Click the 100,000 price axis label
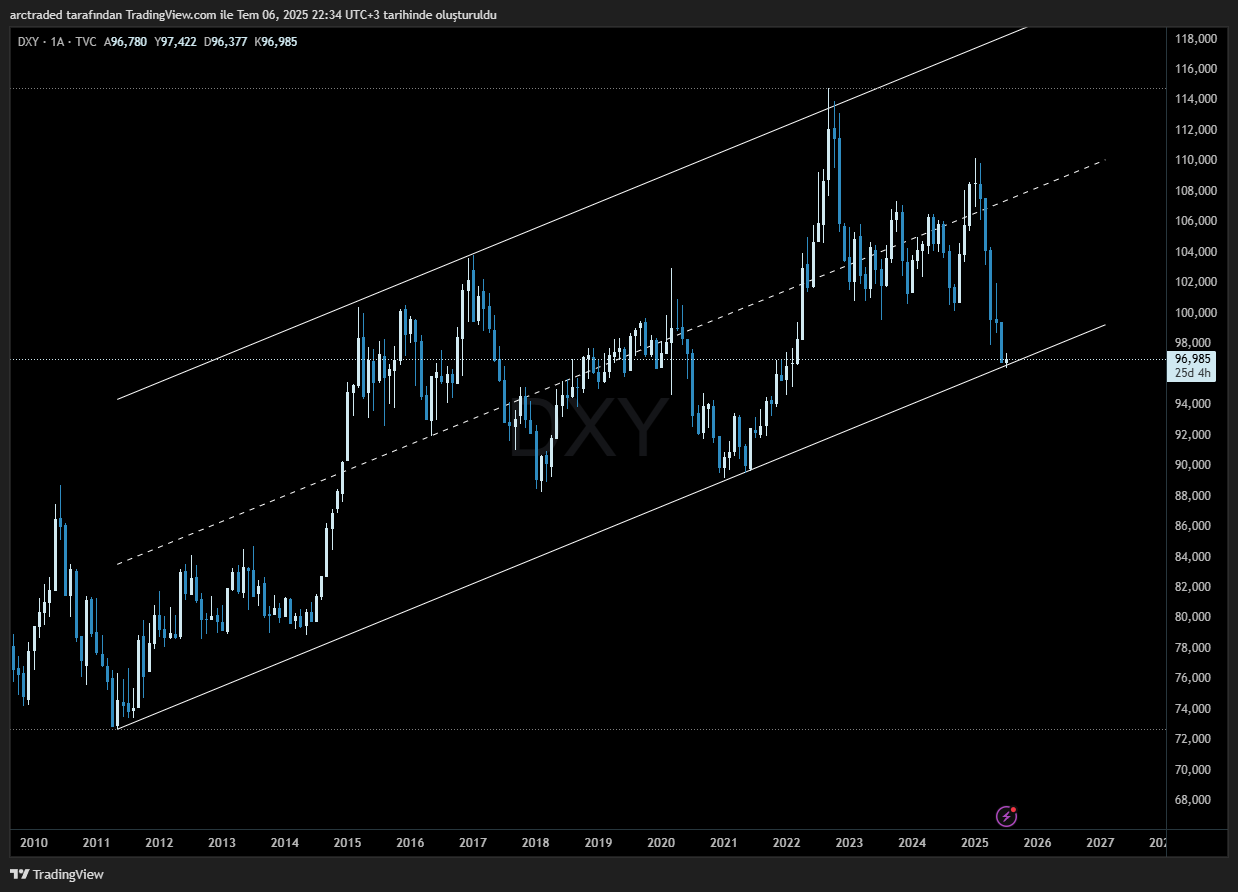The height and width of the screenshot is (892, 1238). [x=1195, y=313]
